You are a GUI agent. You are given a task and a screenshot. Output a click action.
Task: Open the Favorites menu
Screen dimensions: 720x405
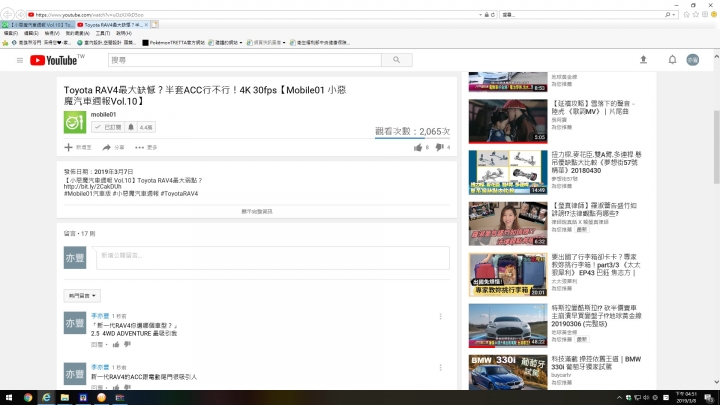77,34
